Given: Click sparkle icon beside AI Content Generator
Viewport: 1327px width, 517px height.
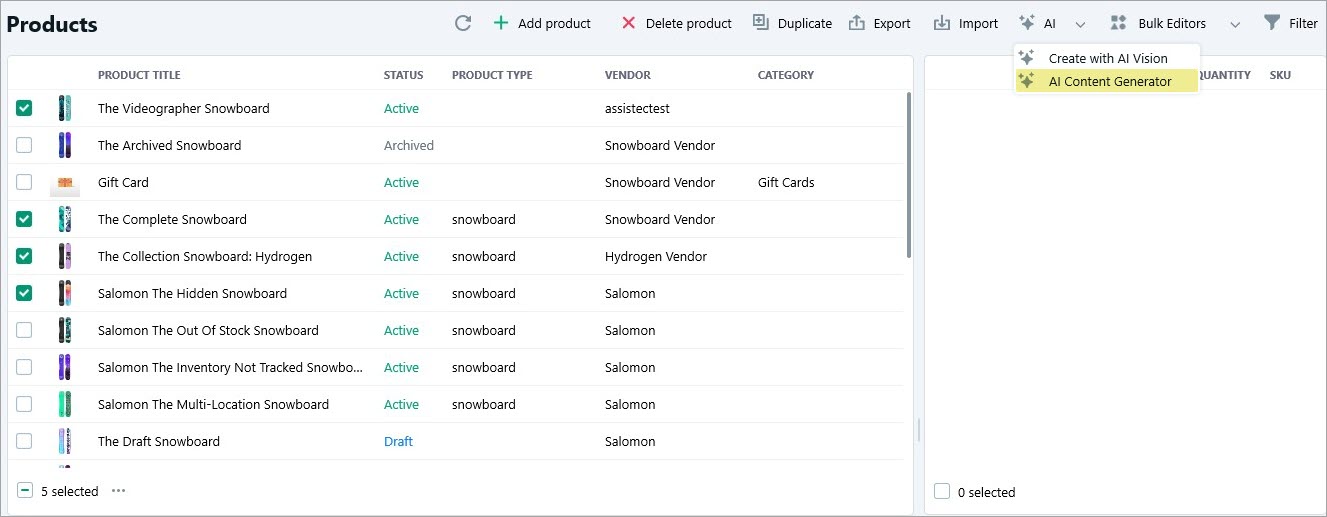Looking at the screenshot, I should [1026, 81].
